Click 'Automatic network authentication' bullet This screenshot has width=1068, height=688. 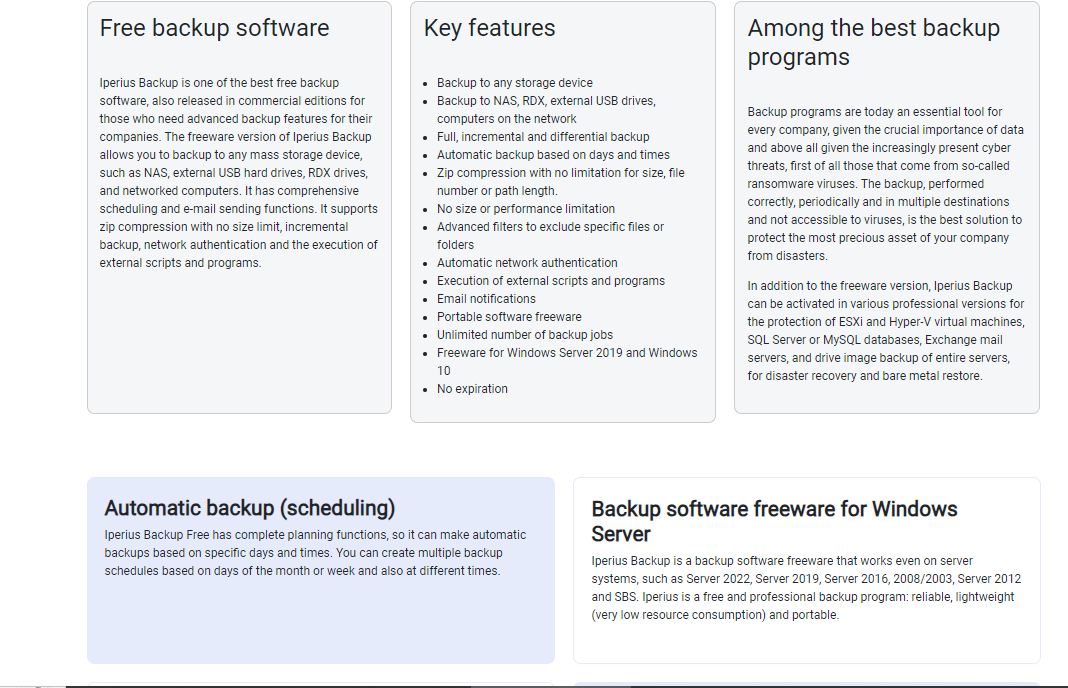click(527, 262)
